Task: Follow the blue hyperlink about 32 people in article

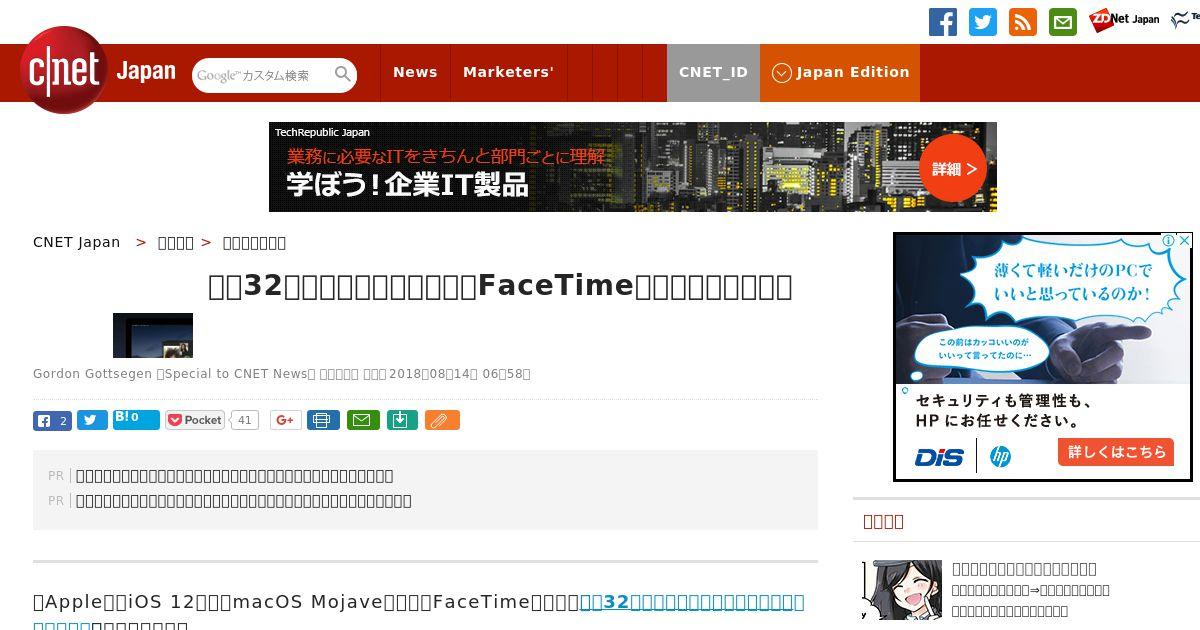Action: click(692, 602)
